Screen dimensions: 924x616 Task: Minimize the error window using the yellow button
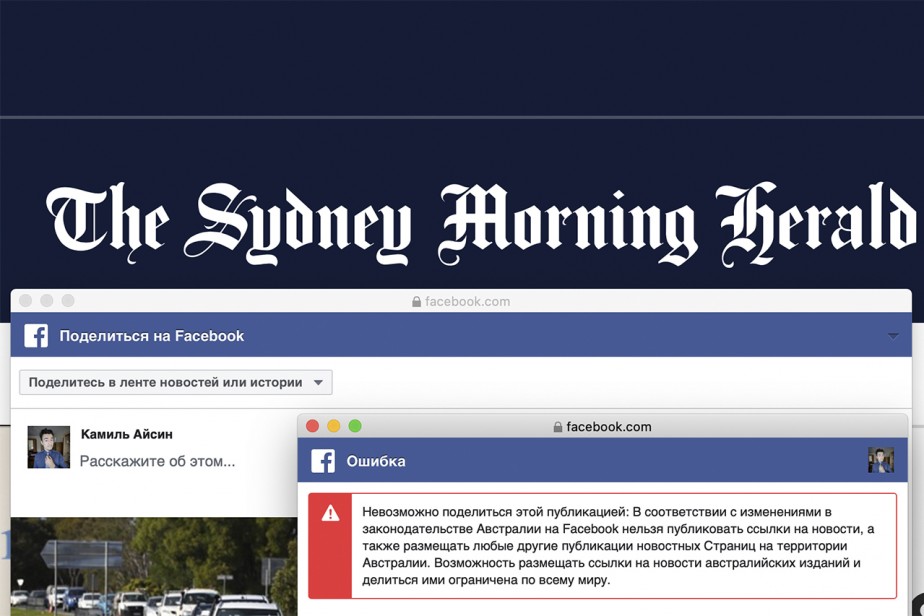pos(333,426)
